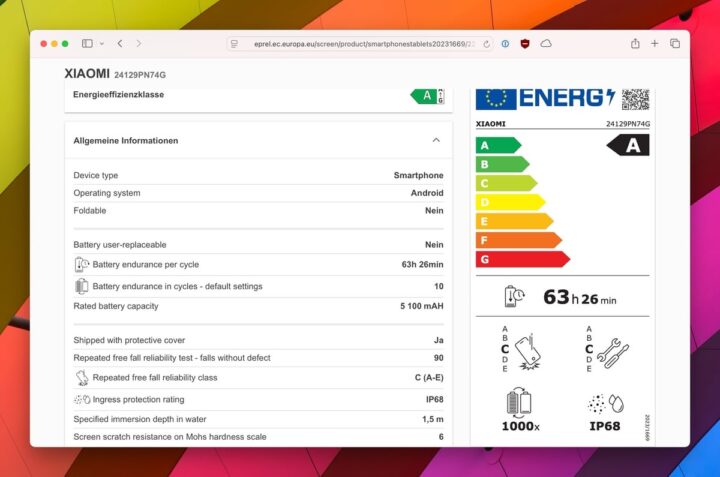Click the QR code on the energy label
Viewport: 720px width, 477px height.
tap(635, 98)
